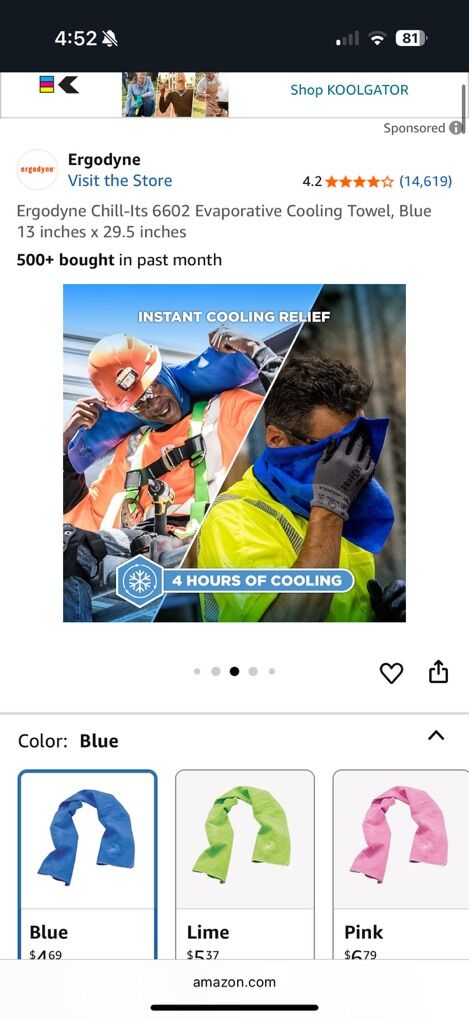The width and height of the screenshot is (469, 1020).
Task: Tap the KOOLGATOR ad logo
Action: 59,85
